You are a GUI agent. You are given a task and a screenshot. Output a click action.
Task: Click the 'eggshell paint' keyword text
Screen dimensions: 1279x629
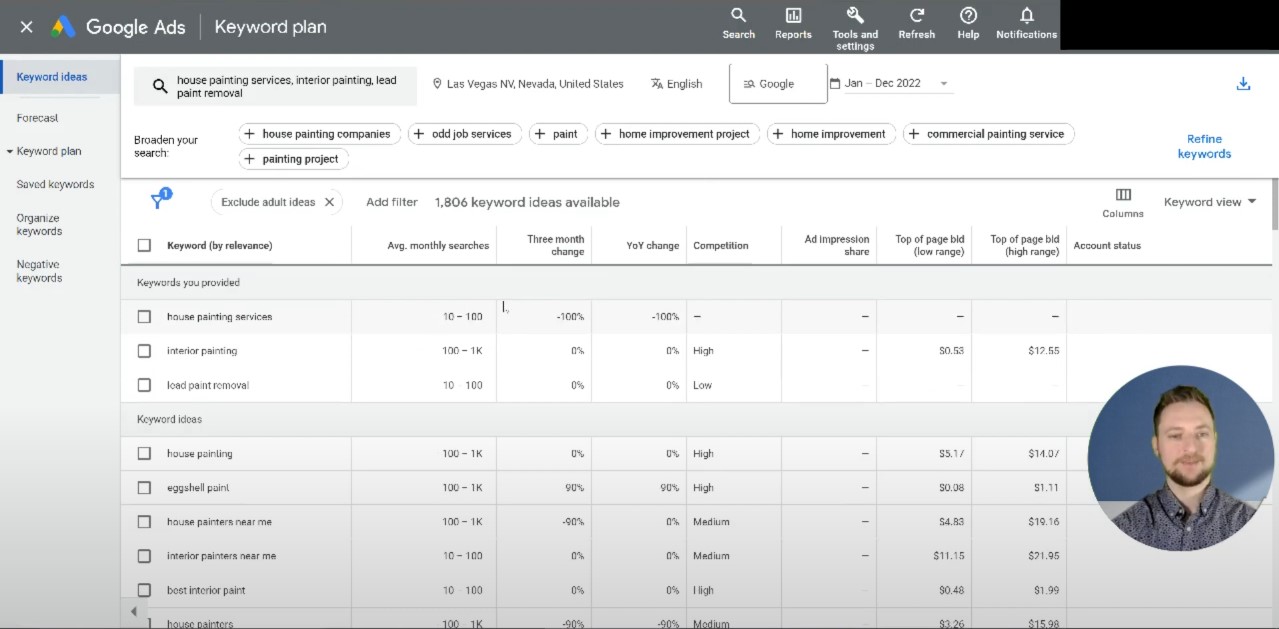pos(198,488)
